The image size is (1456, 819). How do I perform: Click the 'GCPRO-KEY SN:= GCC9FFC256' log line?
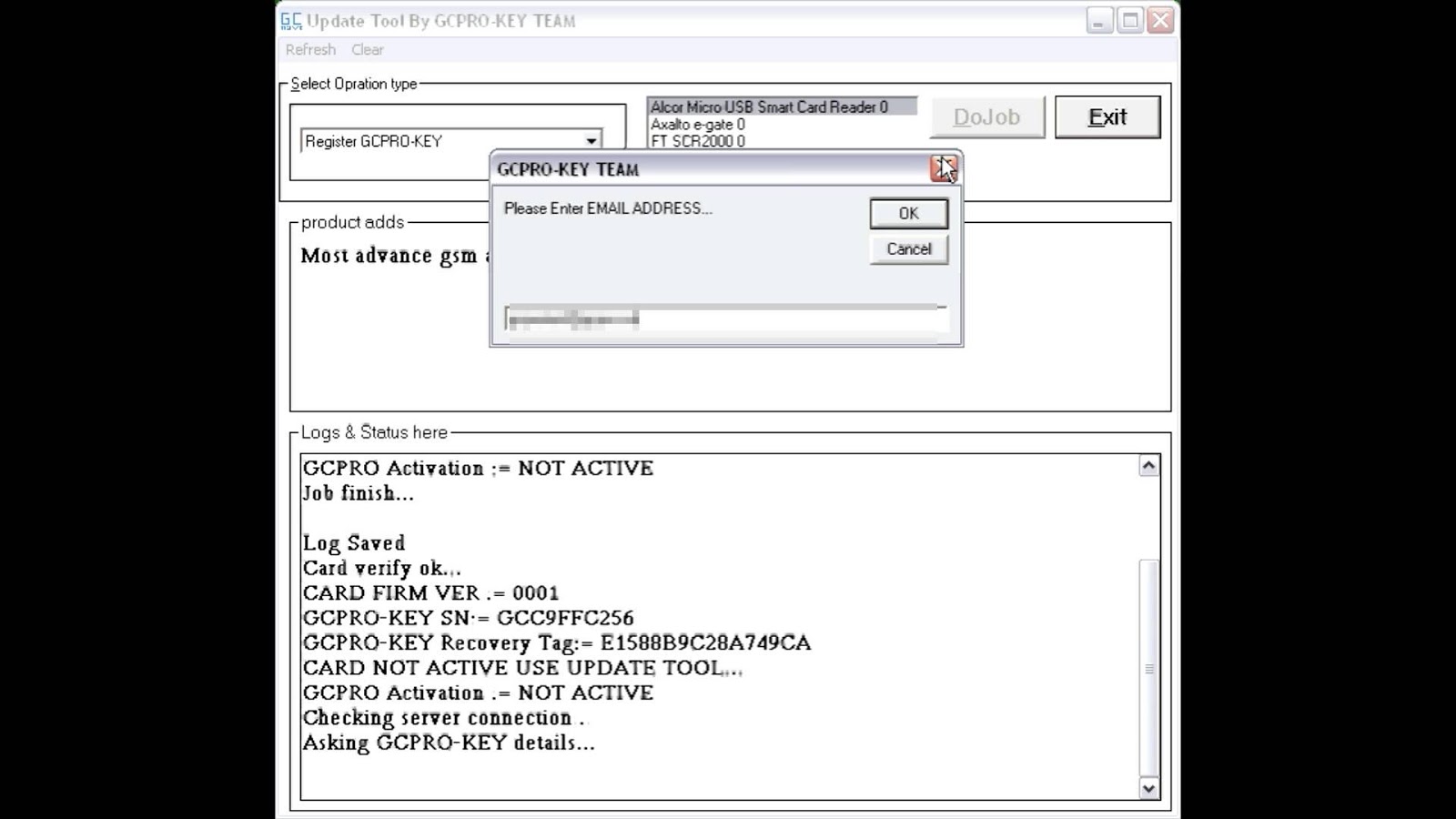click(x=468, y=618)
